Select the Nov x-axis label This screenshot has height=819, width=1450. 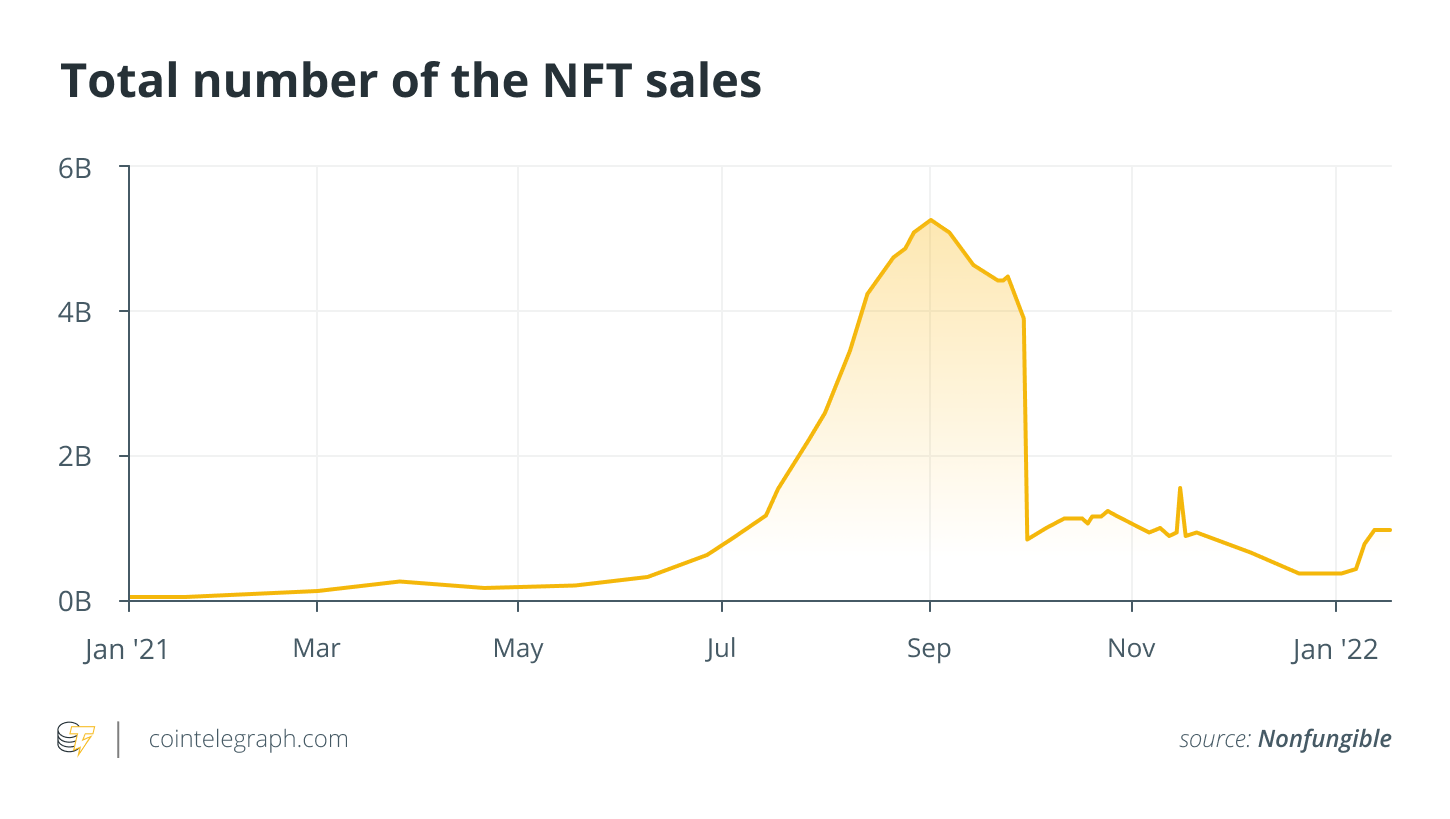[1131, 649]
